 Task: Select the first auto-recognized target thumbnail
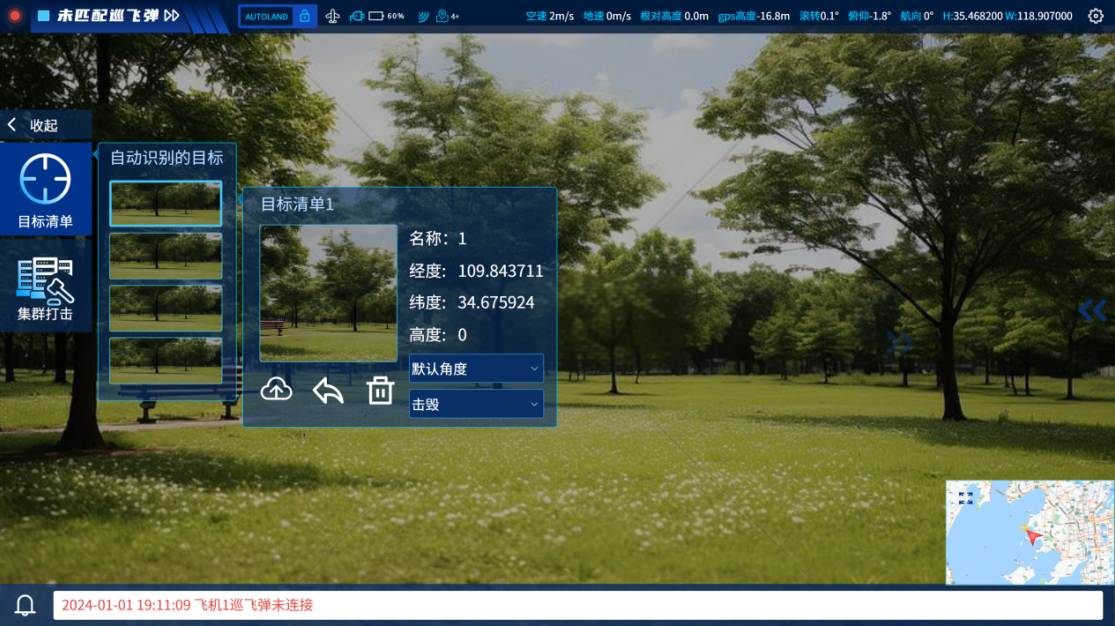point(165,203)
